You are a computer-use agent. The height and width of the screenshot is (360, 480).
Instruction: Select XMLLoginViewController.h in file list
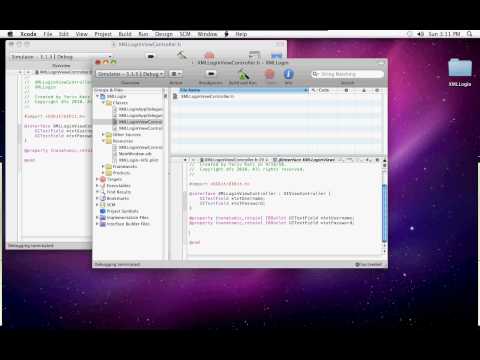tap(207, 96)
